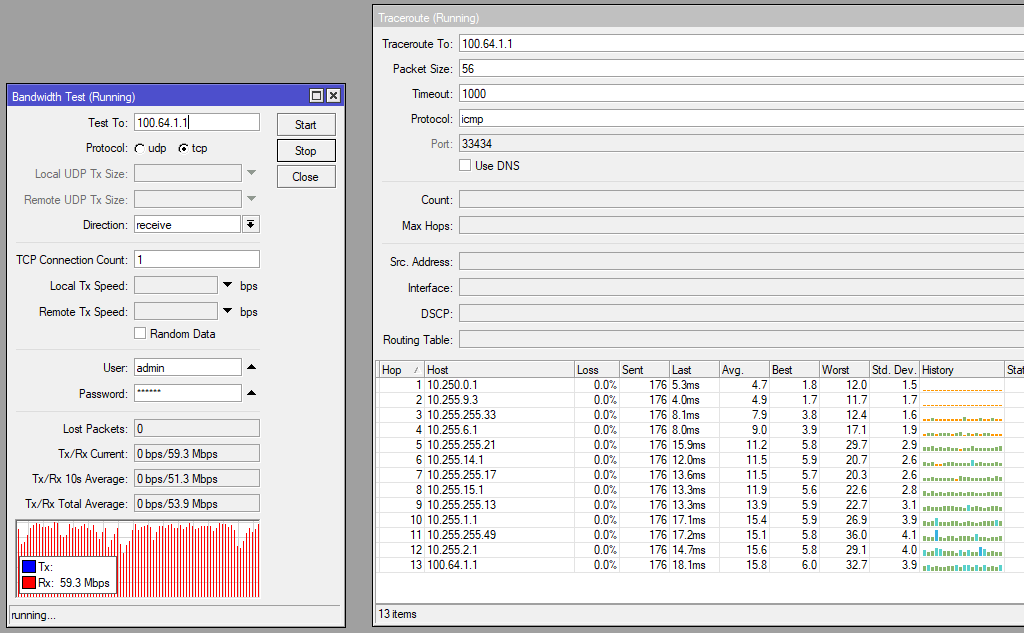The width and height of the screenshot is (1024, 633).
Task: Click the DSCP field
Action: pyautogui.click(x=741, y=314)
